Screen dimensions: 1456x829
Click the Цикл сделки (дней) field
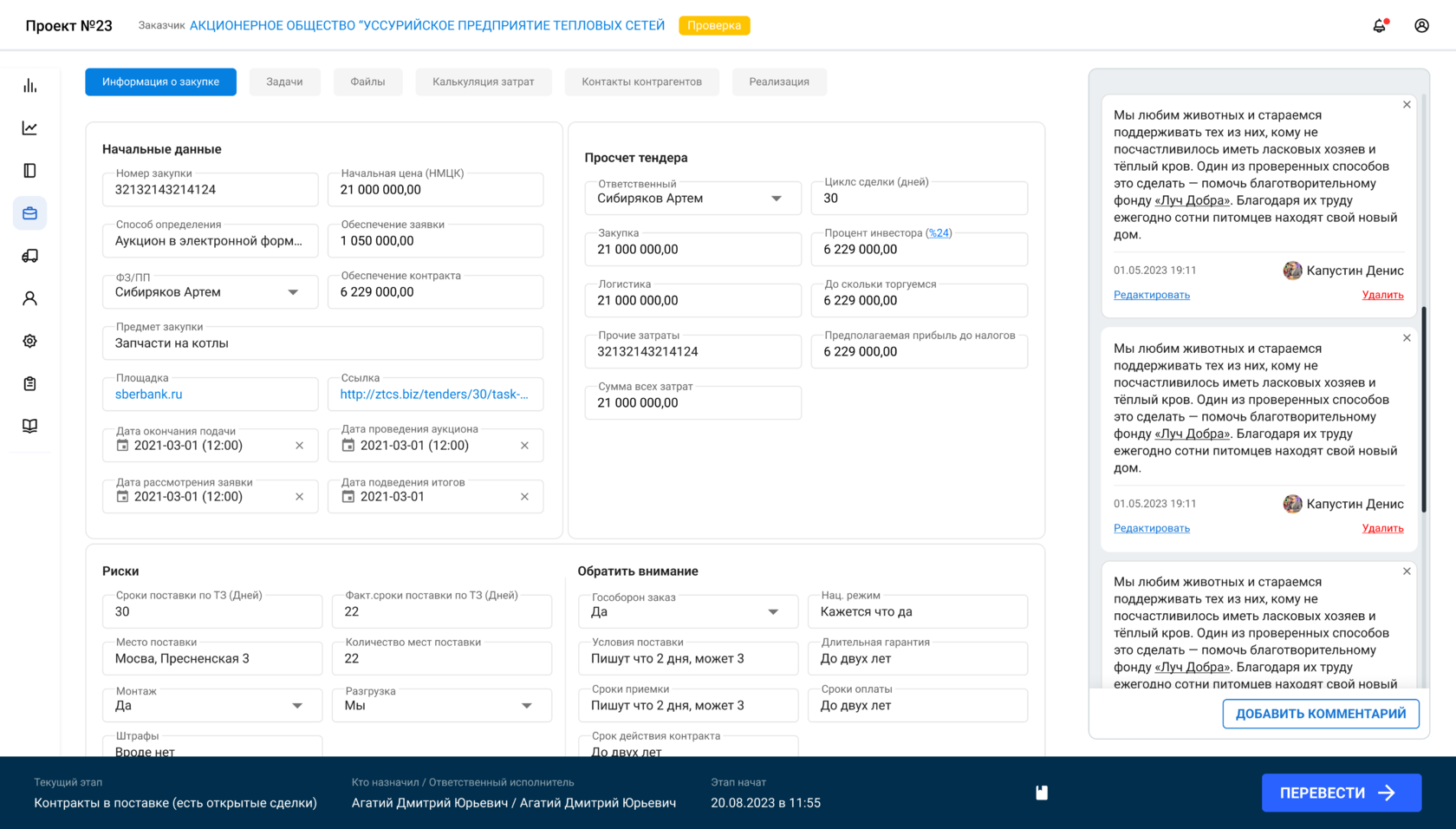click(920, 199)
